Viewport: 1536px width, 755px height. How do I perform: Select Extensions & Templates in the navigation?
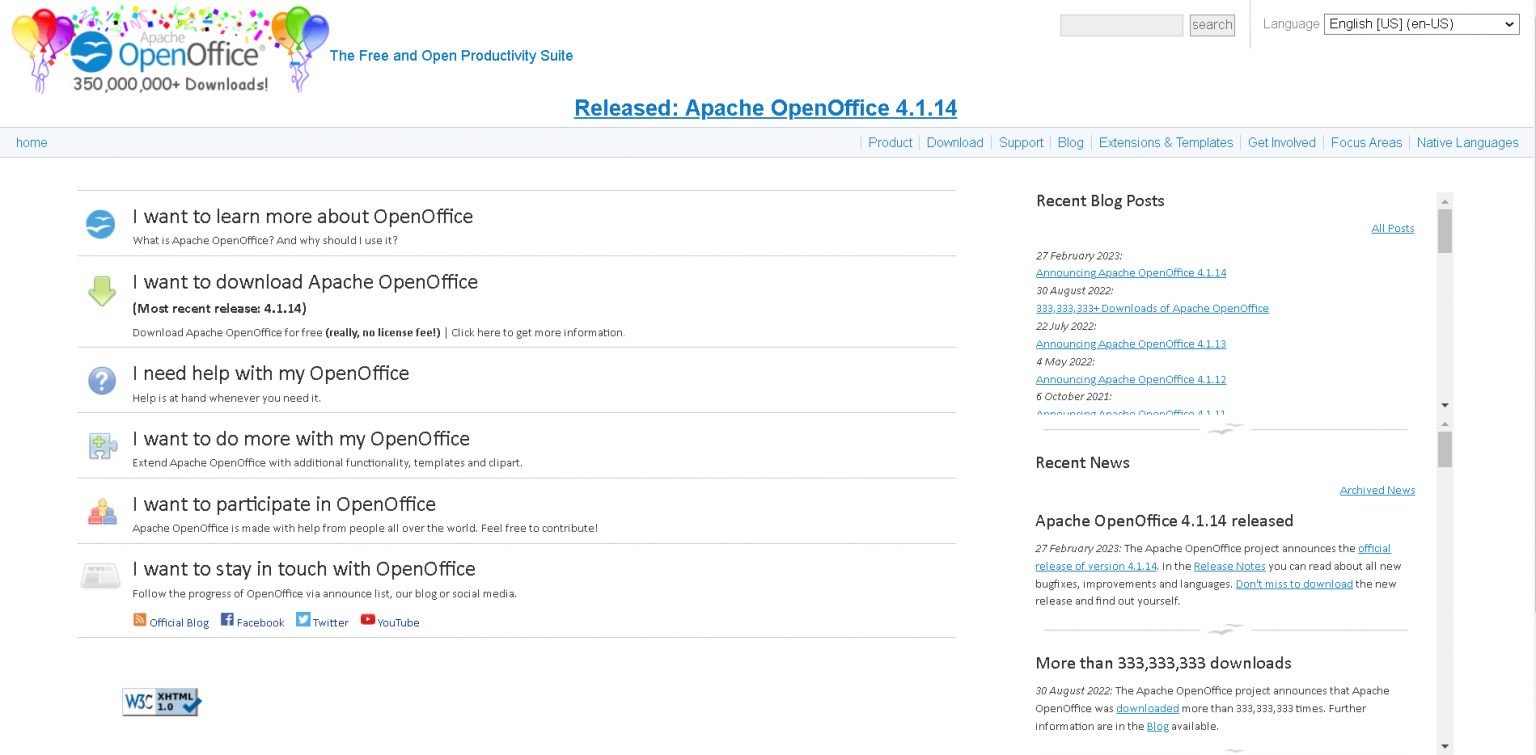[x=1165, y=142]
